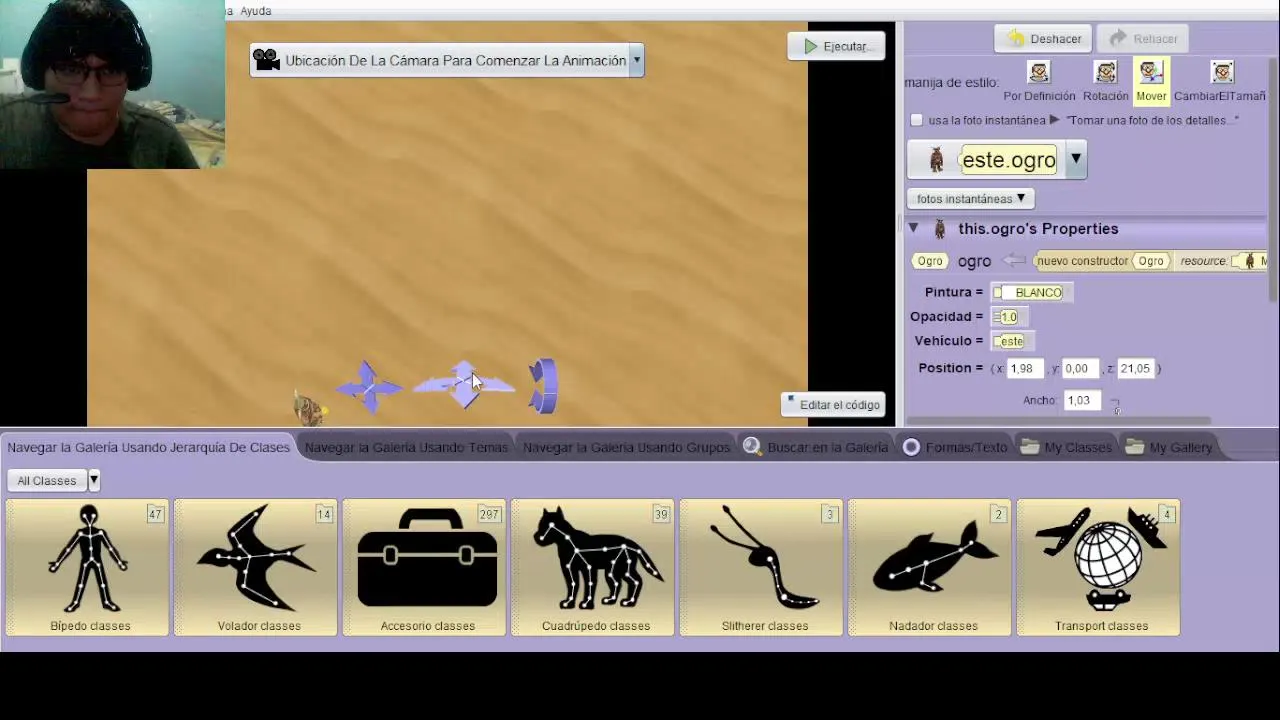Open the camera viewpoint dropdown
The image size is (1280, 720).
(x=636, y=60)
